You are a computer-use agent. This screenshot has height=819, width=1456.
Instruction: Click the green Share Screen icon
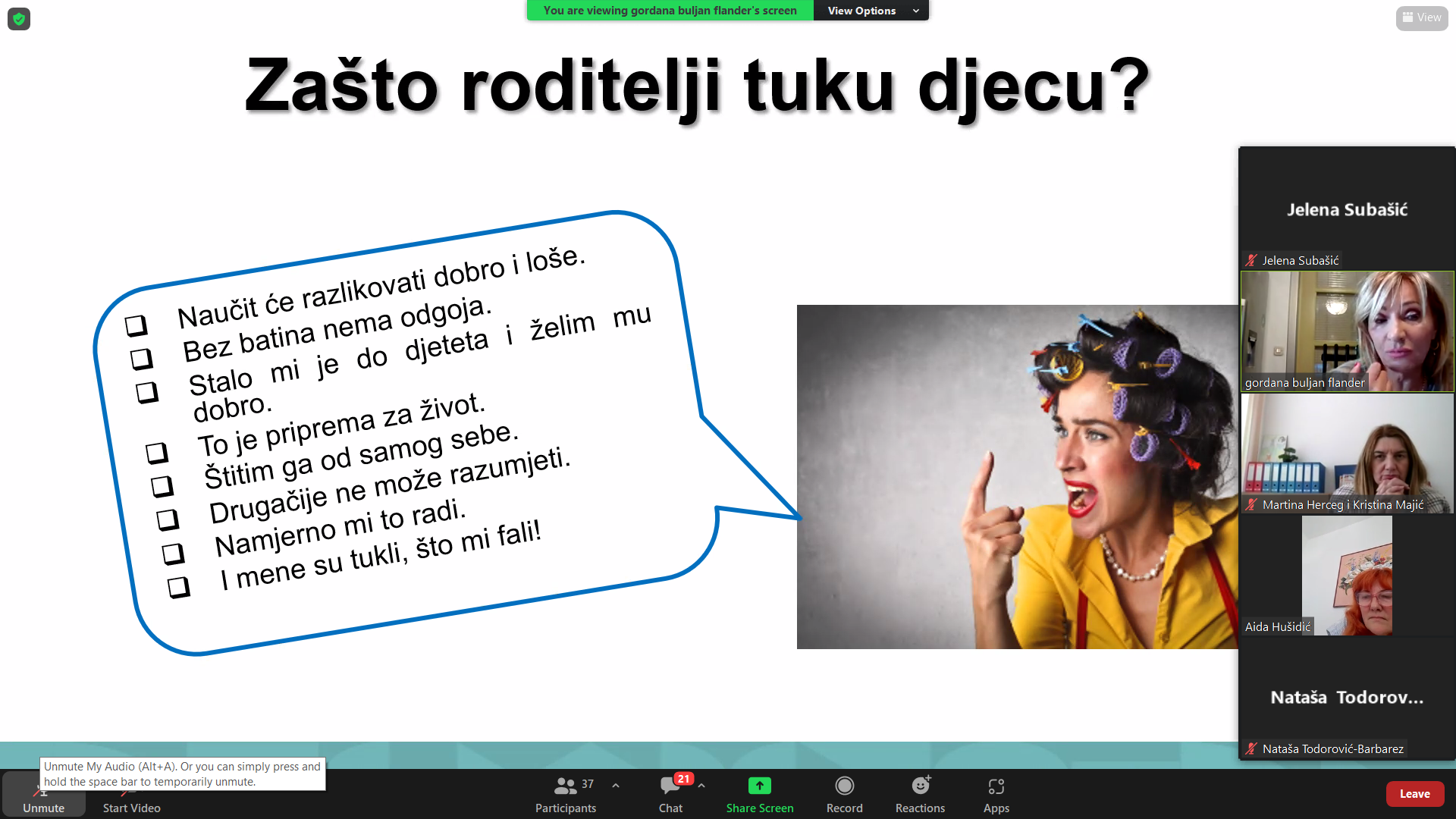(x=759, y=786)
